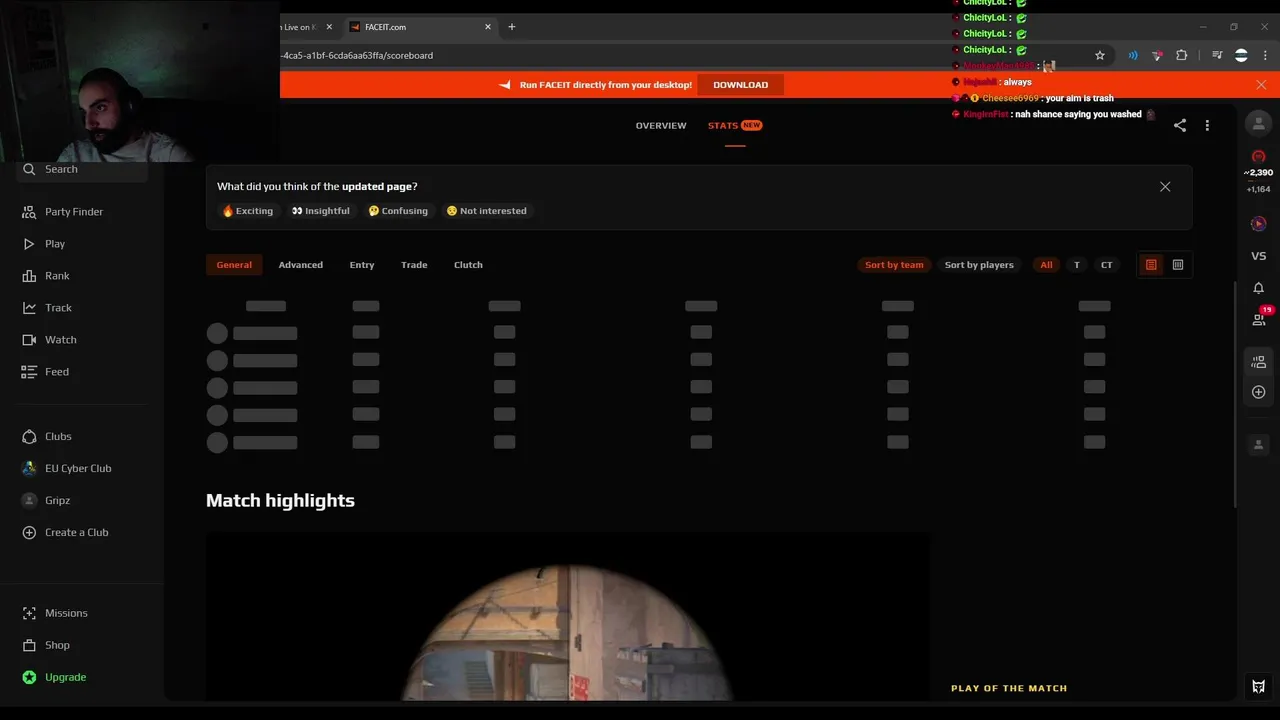Open Chrome's three-dot menu

click(x=1263, y=55)
